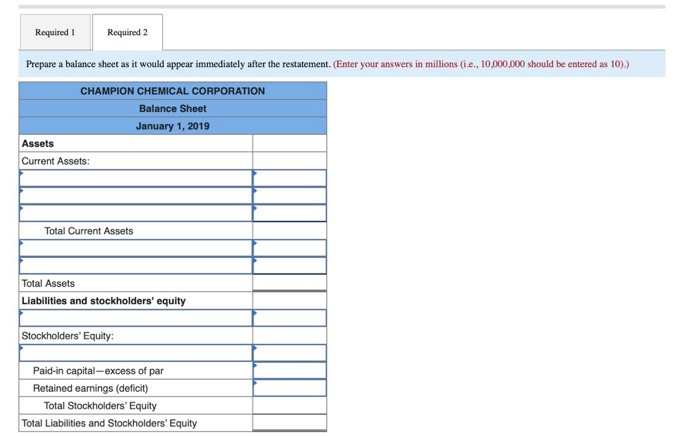
Task: Click the 'Assets' row label
Action: (38, 144)
